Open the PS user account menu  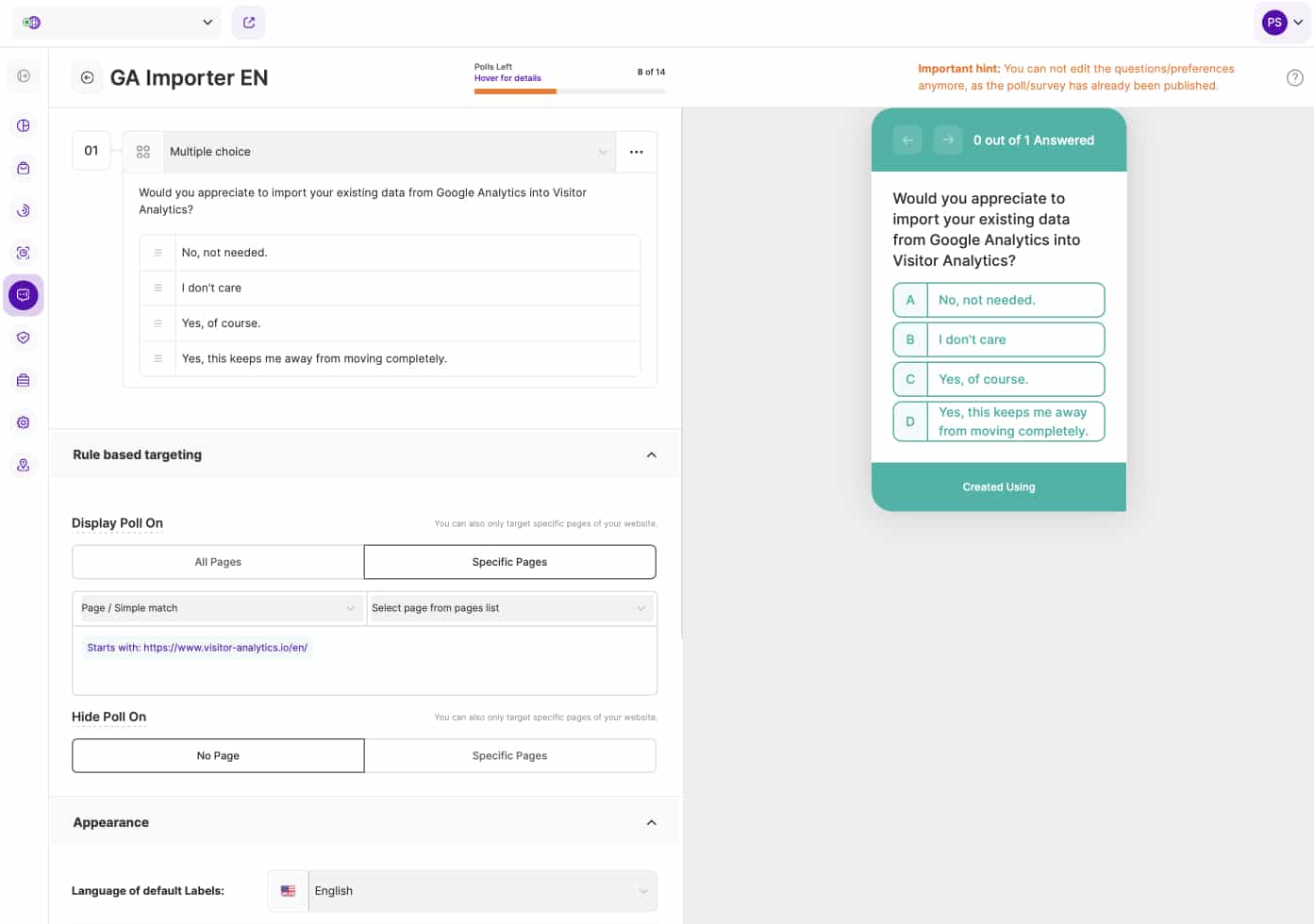click(x=1282, y=23)
